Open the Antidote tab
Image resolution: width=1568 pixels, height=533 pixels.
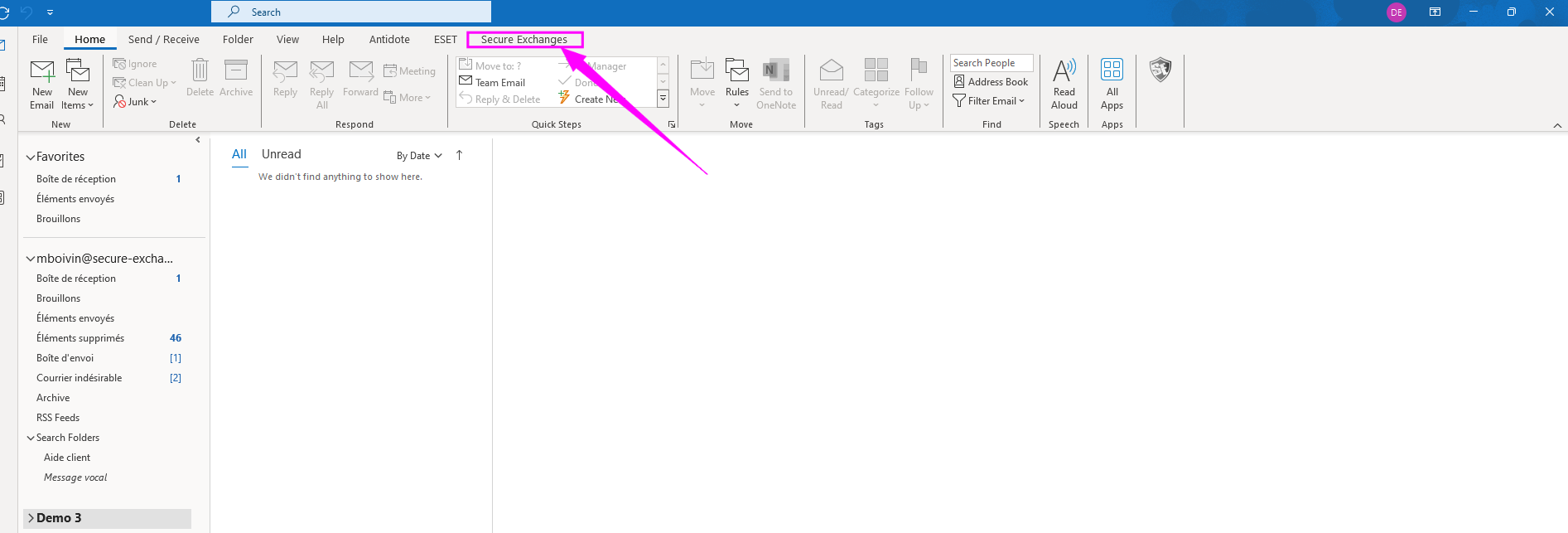pyautogui.click(x=389, y=39)
